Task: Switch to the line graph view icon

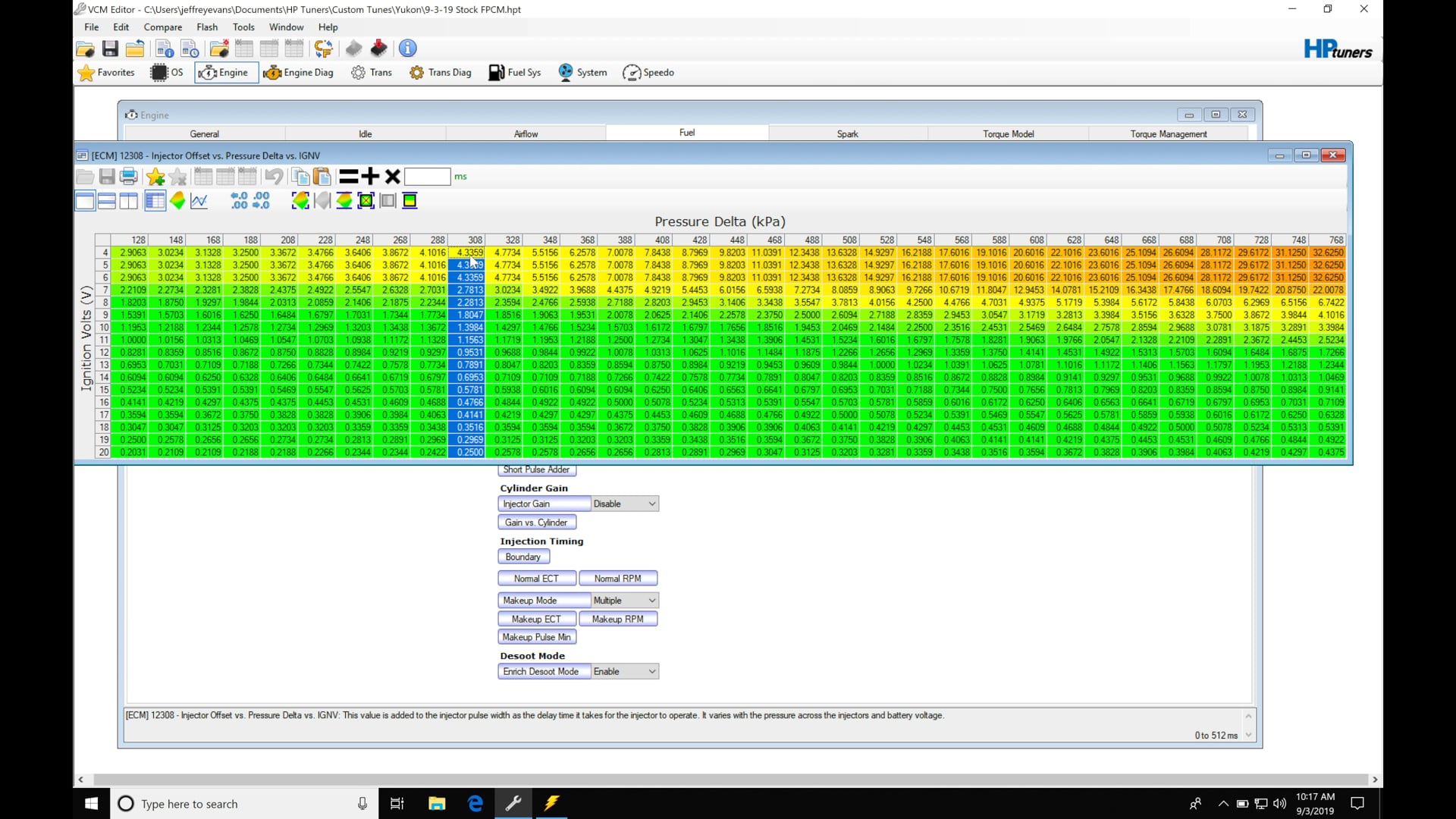Action: 199,201
